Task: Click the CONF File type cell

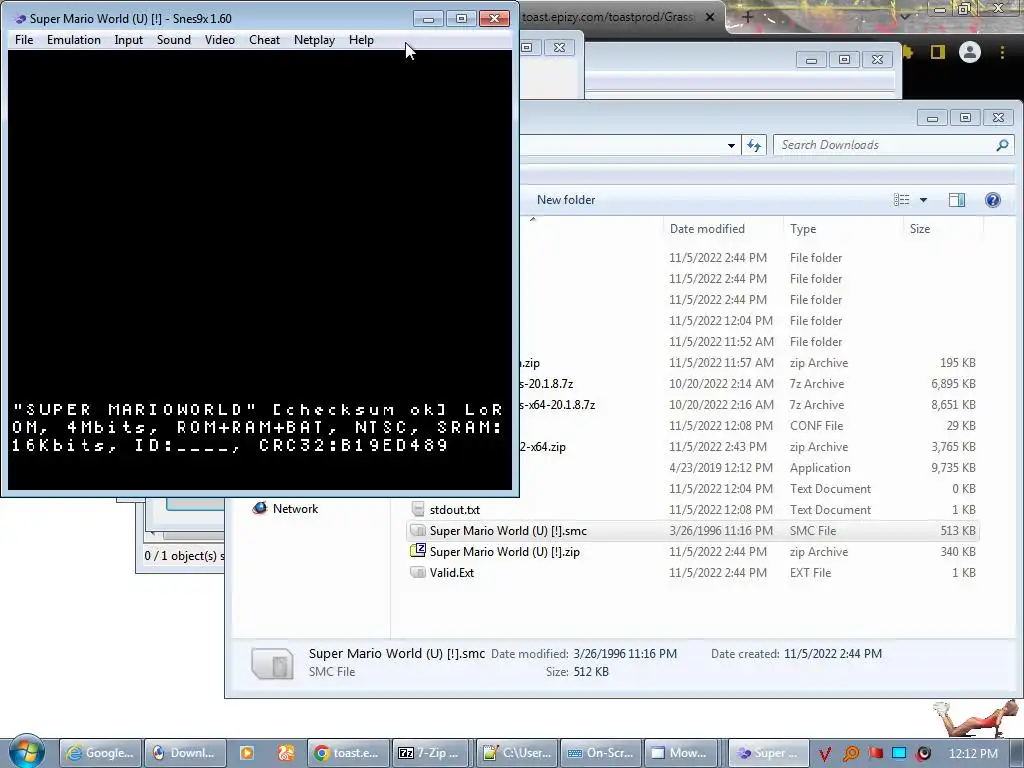Action: [816, 426]
